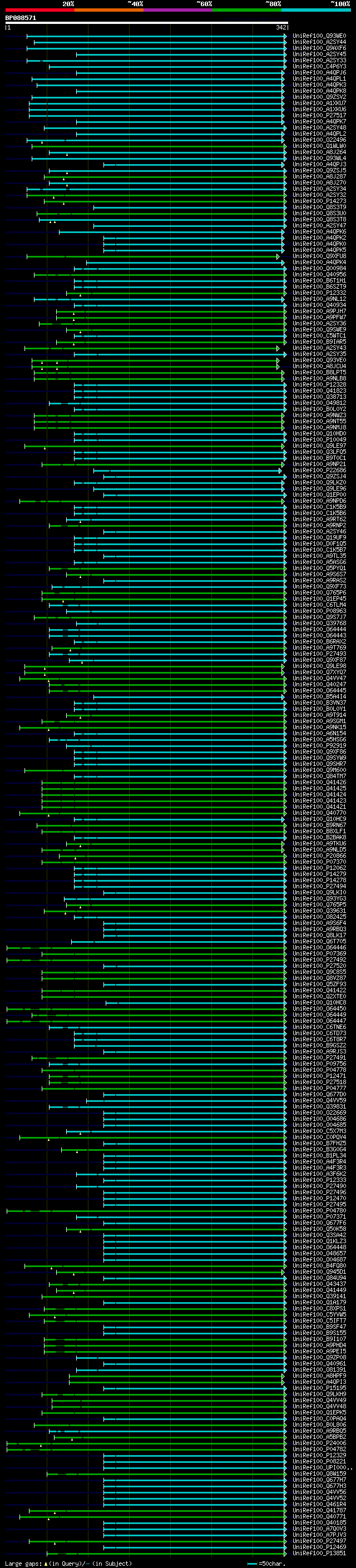Select UniRef100_Q7XYQ7 entry
The width and height of the screenshot is (356, 1568).
coord(319,672)
